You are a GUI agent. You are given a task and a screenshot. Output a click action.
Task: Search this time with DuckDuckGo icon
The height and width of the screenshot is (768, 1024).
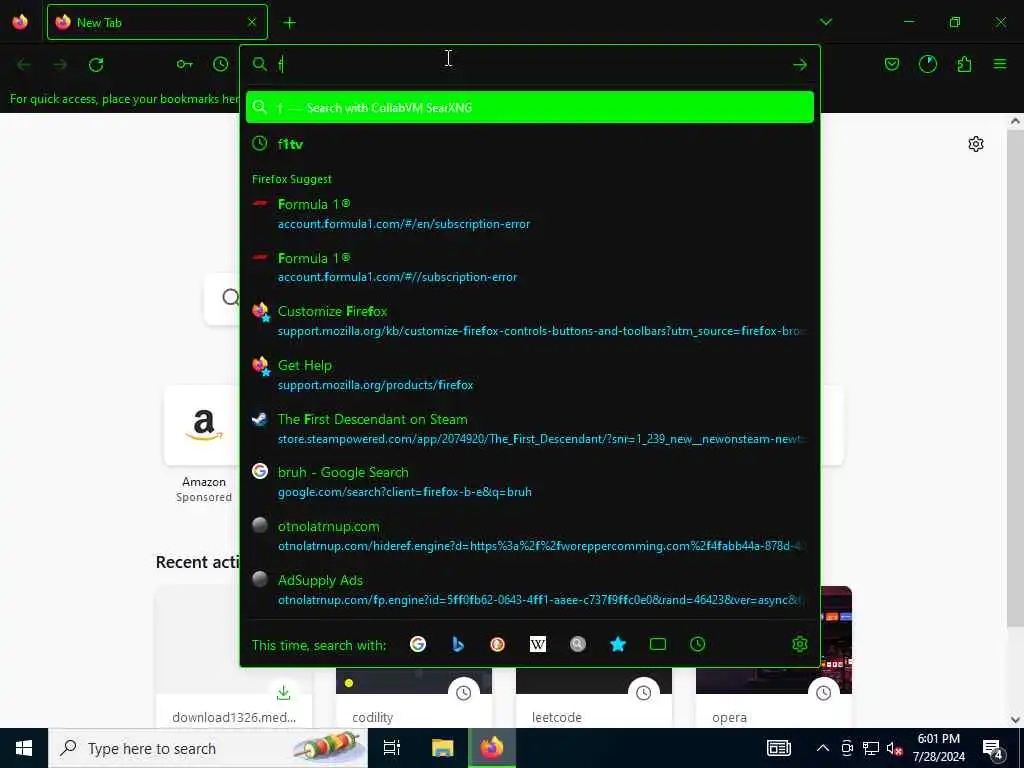498,645
